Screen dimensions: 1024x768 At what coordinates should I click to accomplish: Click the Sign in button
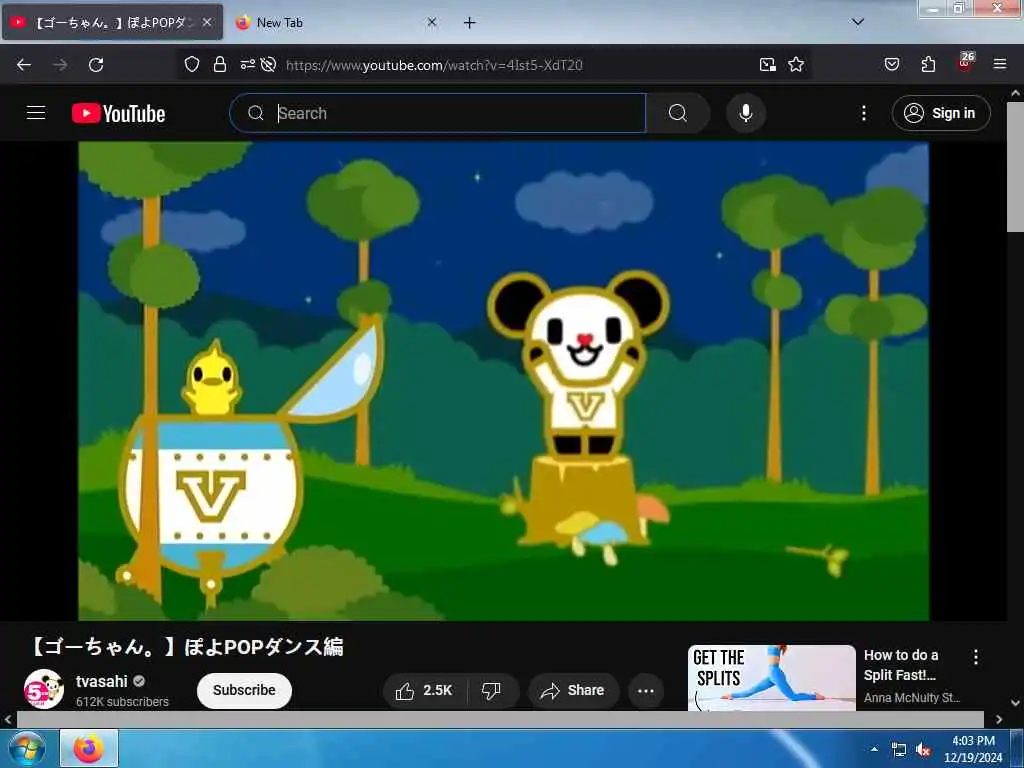[x=941, y=113]
